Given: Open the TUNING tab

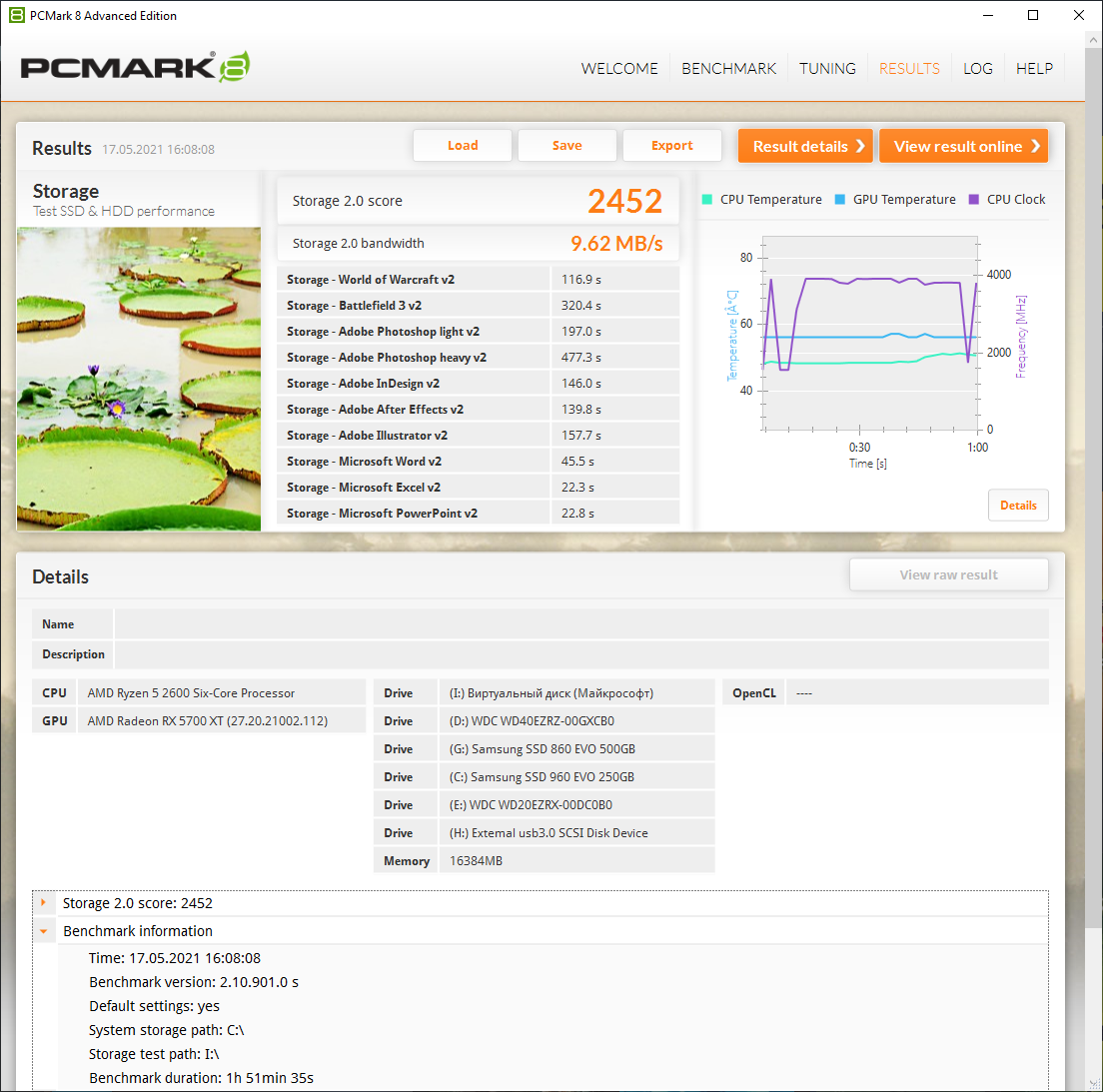Looking at the screenshot, I should [827, 69].
